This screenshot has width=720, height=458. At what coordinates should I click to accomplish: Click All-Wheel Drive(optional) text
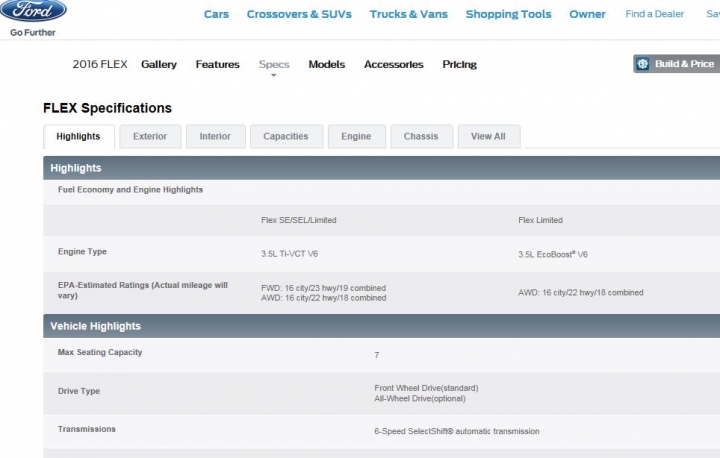pos(420,399)
